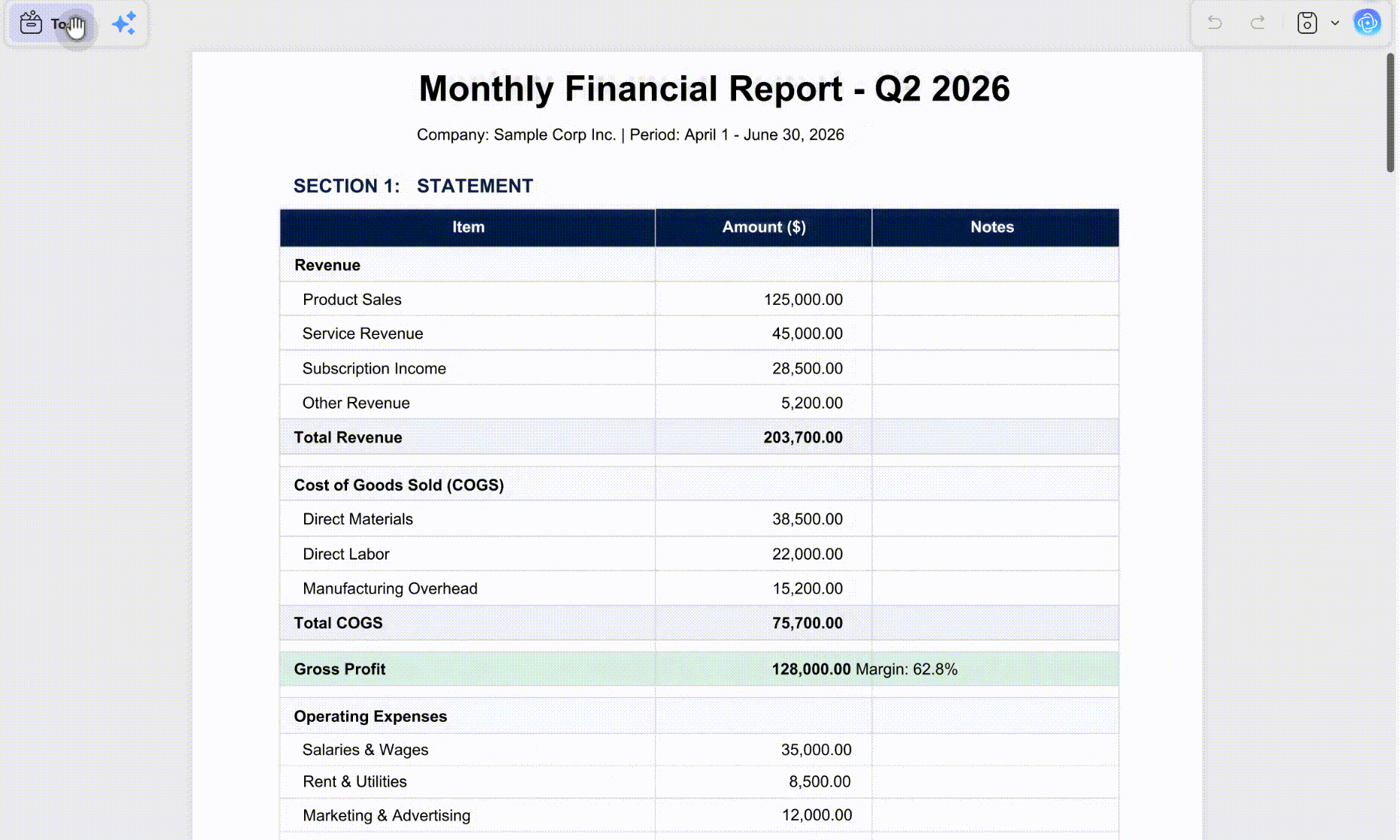The height and width of the screenshot is (840, 1400).
Task: Click the 'Total Revenue' row label
Action: click(x=348, y=437)
